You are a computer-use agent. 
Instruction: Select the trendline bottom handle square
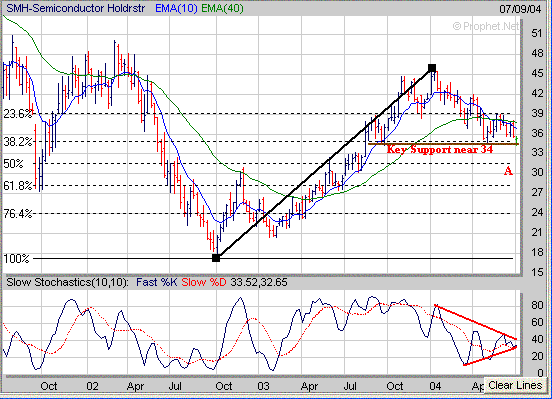tap(216, 258)
